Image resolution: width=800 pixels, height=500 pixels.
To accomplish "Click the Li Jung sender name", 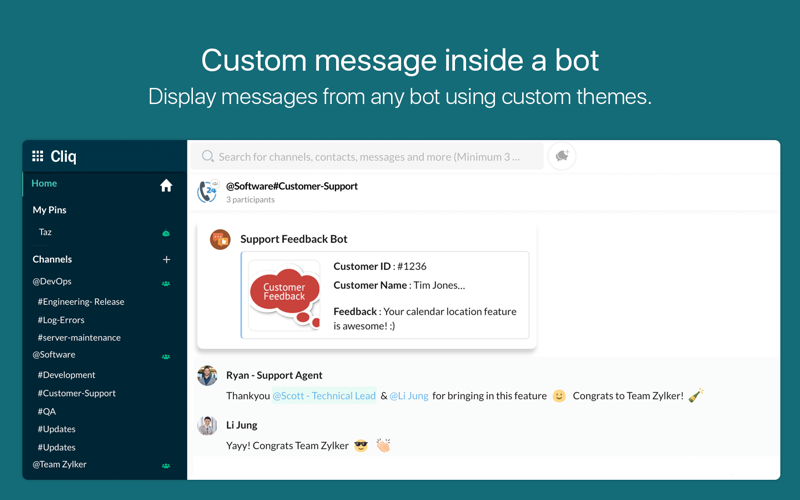I will [242, 425].
